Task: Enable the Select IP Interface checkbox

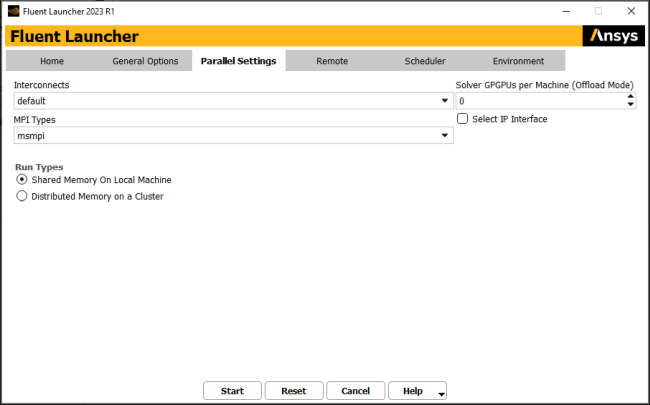Action: tap(463, 119)
